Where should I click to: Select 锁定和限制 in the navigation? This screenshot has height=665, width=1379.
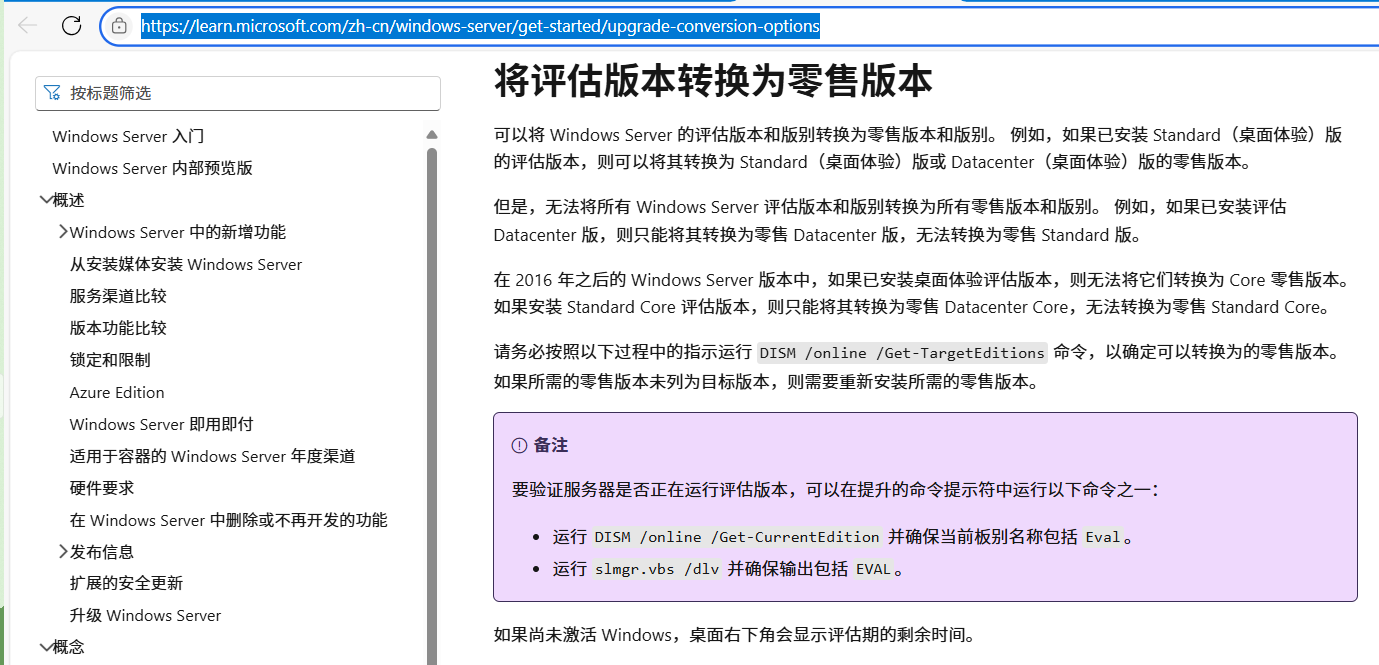click(110, 360)
